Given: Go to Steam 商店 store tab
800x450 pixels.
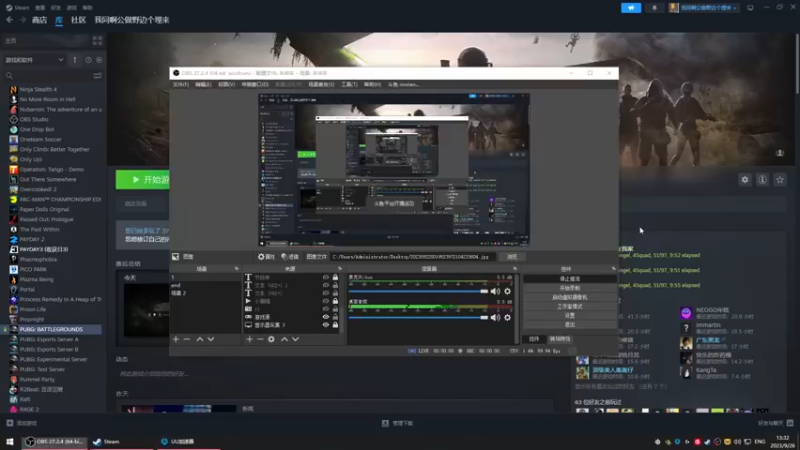Looking at the screenshot, I should point(39,20).
